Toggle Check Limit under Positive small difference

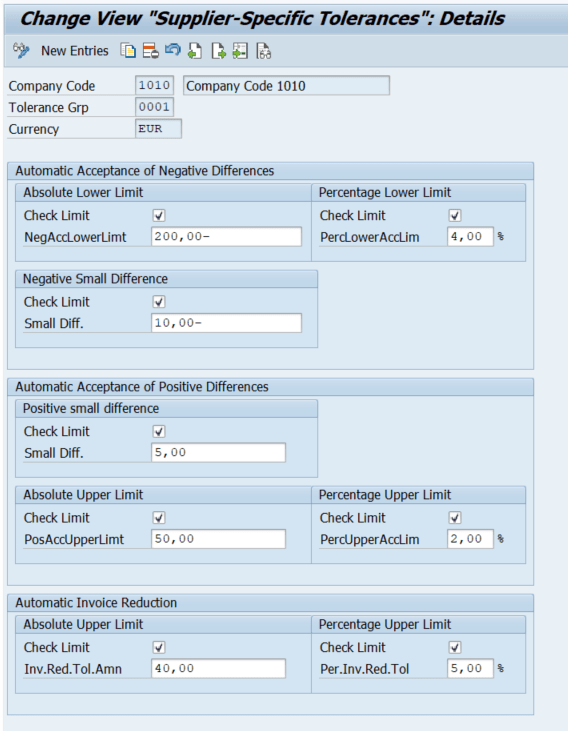(159, 431)
